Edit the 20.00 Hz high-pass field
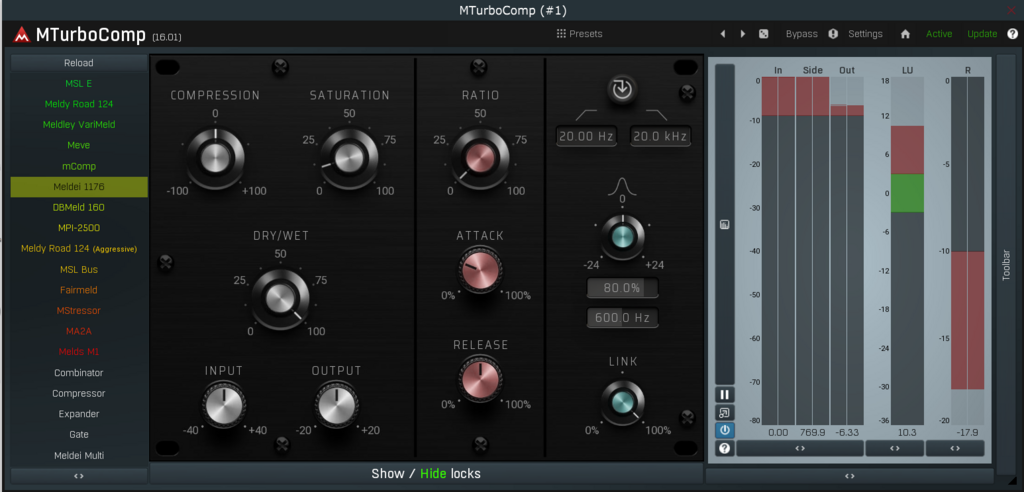This screenshot has height=492, width=1024. (x=586, y=137)
